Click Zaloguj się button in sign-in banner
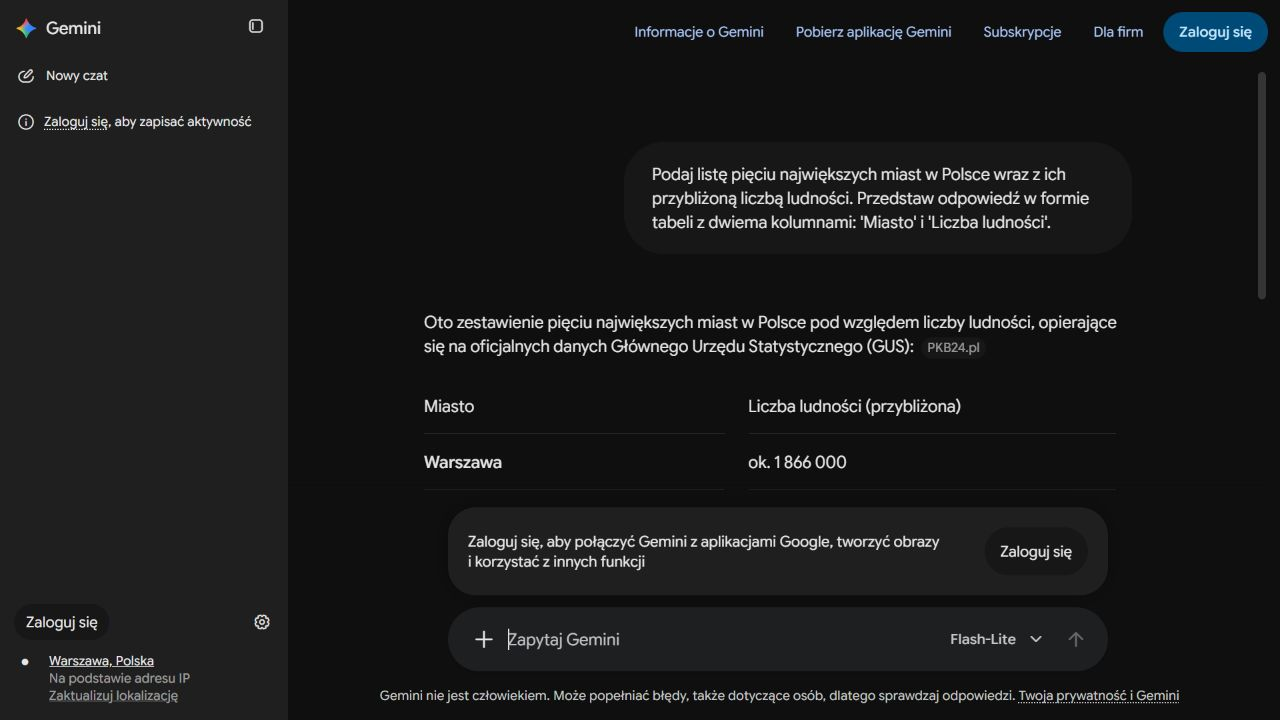Screen dimensions: 1280x720 click(x=1036, y=551)
